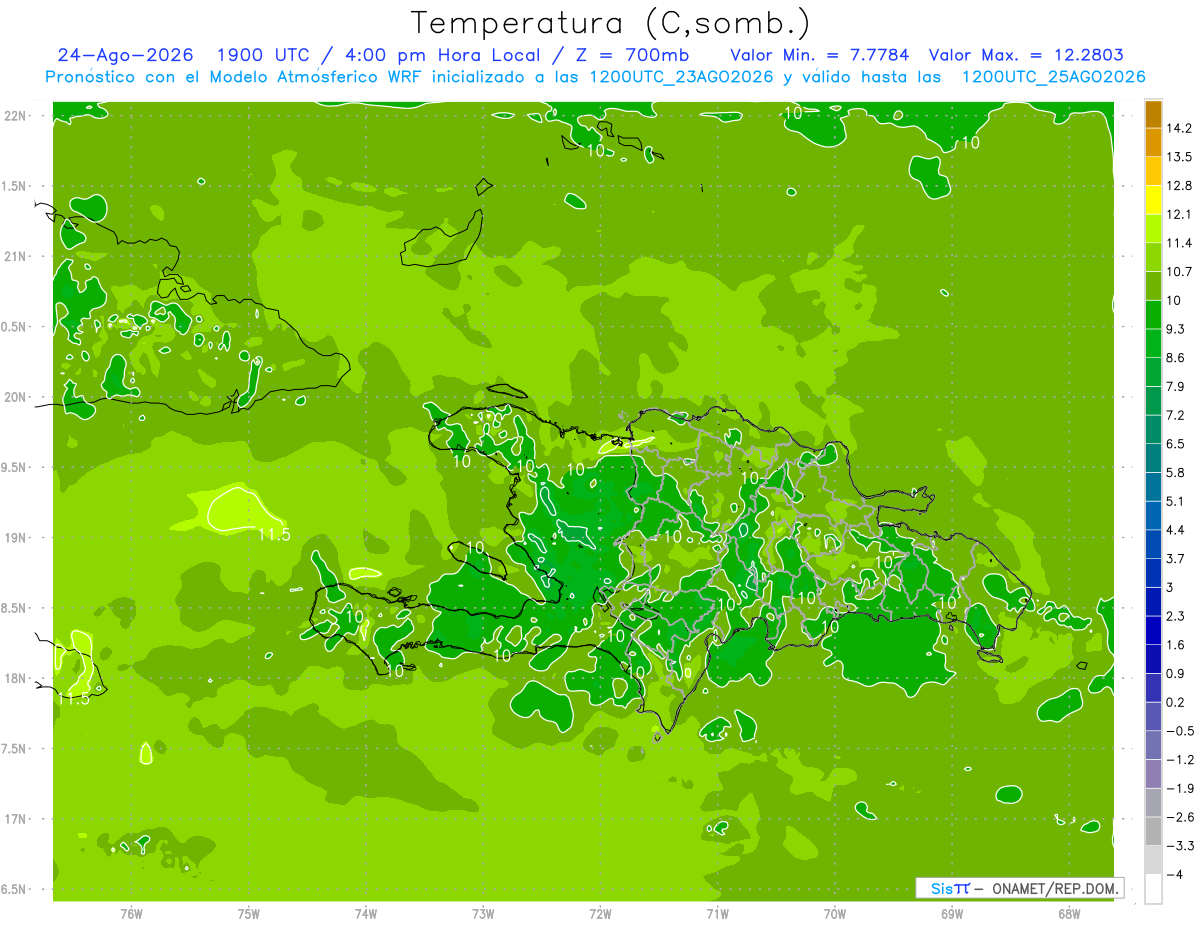The width and height of the screenshot is (1200, 927).
Task: Click the white swatch below -4 on legend
Action: click(1153, 889)
